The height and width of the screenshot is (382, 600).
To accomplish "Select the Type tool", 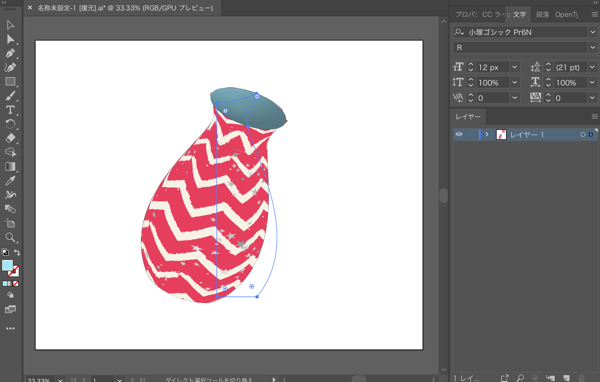I will click(x=10, y=110).
